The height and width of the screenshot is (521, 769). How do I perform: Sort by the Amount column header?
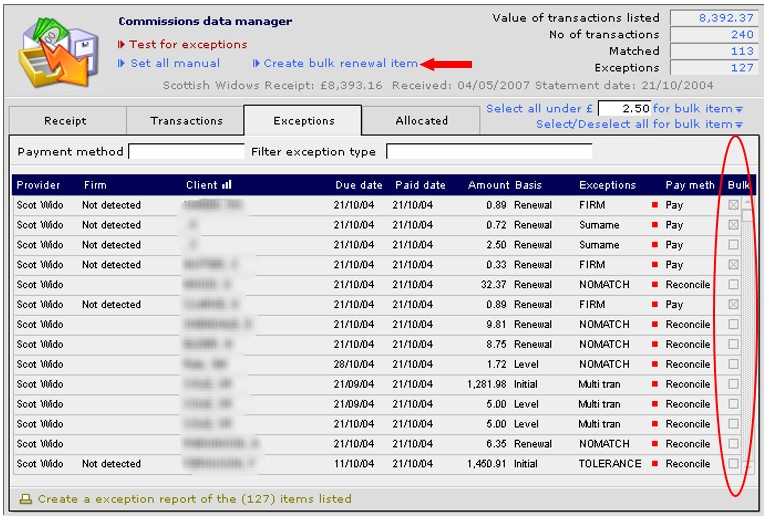click(488, 185)
